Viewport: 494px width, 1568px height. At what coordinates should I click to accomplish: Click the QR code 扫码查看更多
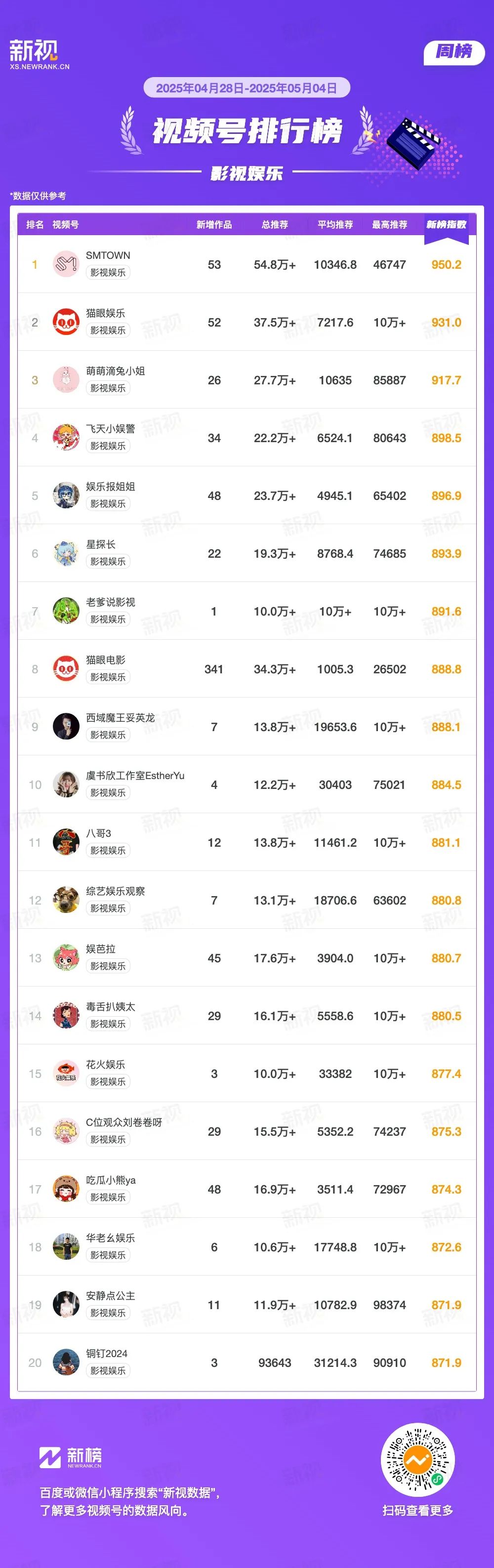coord(417,1461)
